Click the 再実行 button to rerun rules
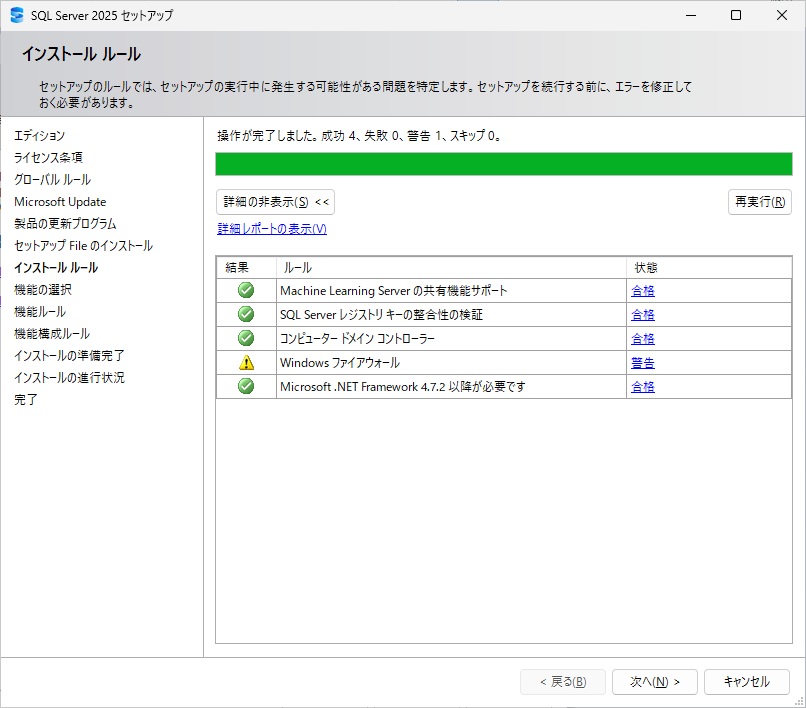 pos(760,201)
